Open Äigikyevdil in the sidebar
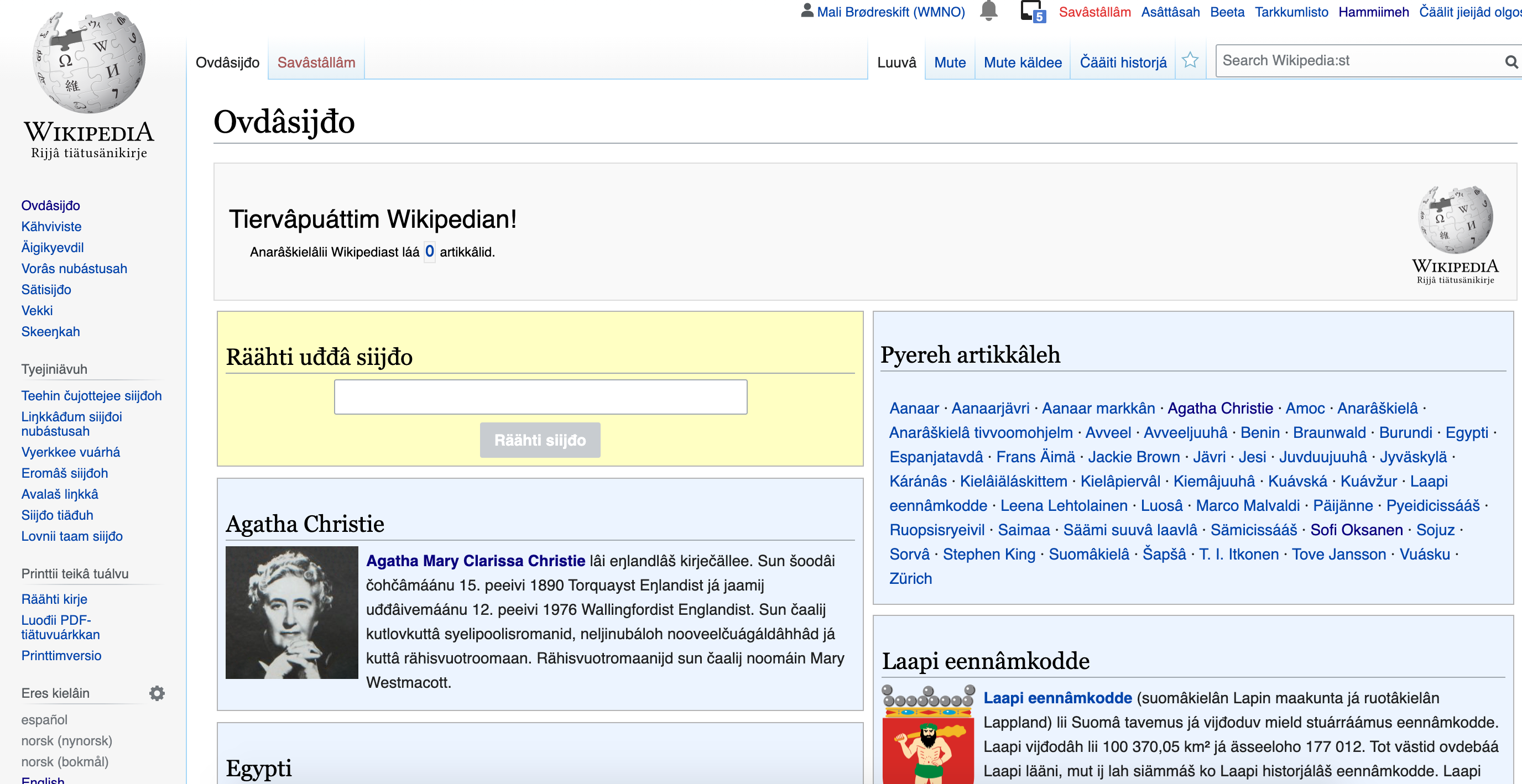Screen dimensions: 1522x784 53,248
